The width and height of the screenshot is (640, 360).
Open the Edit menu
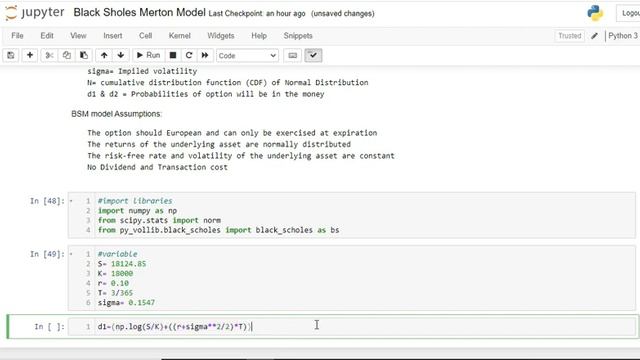[47, 36]
